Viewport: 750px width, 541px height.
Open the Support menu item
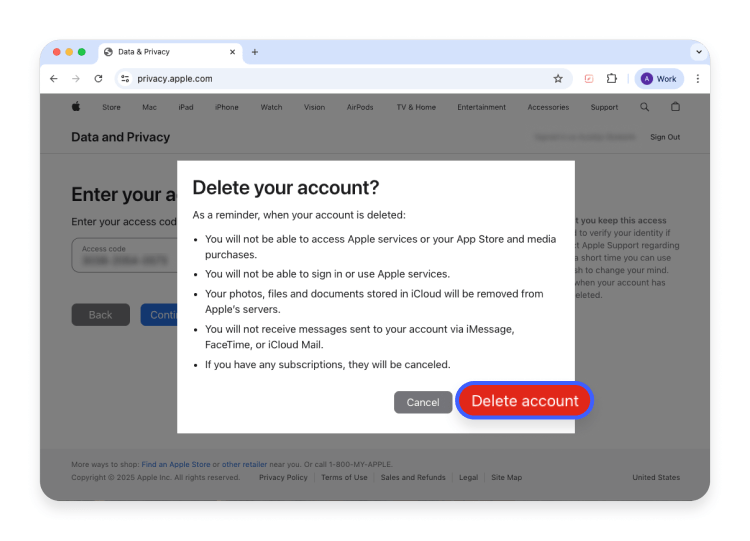[604, 107]
